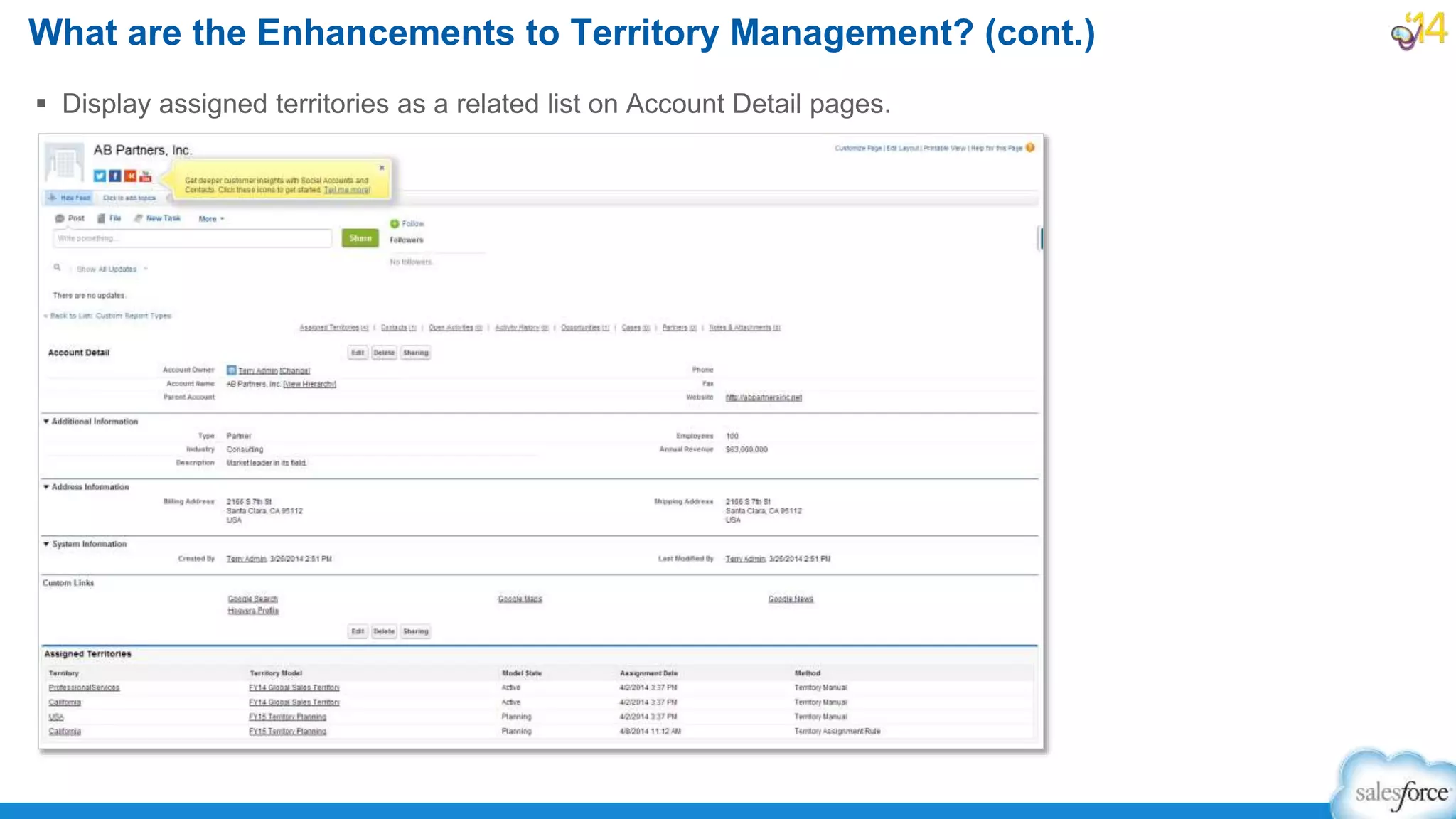The height and width of the screenshot is (819, 1456).
Task: Open the Edit Layout link
Action: pos(903,148)
